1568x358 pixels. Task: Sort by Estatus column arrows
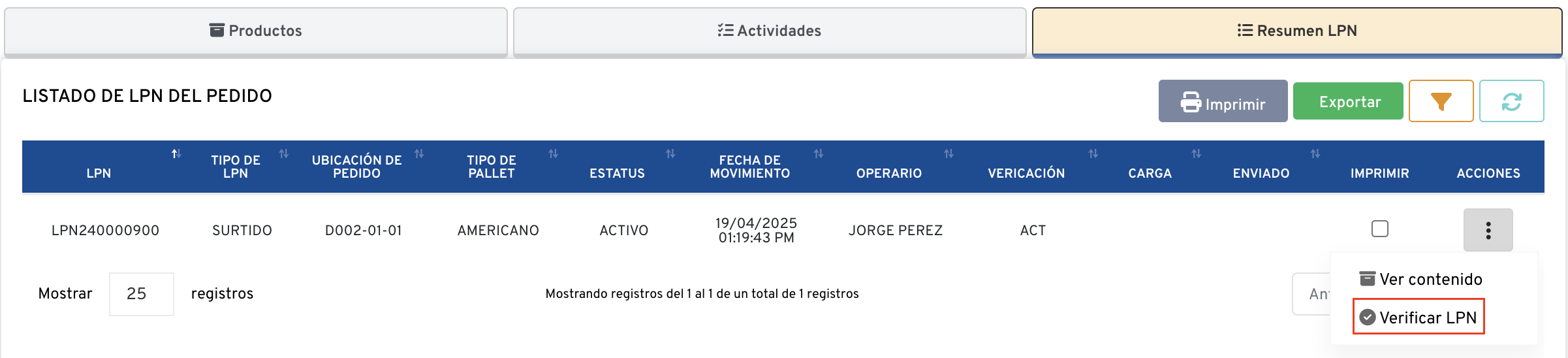point(670,154)
